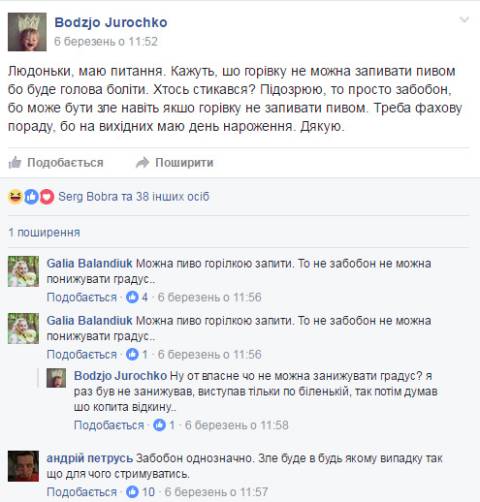Click share arrow icon beside Поширити

tap(142, 163)
